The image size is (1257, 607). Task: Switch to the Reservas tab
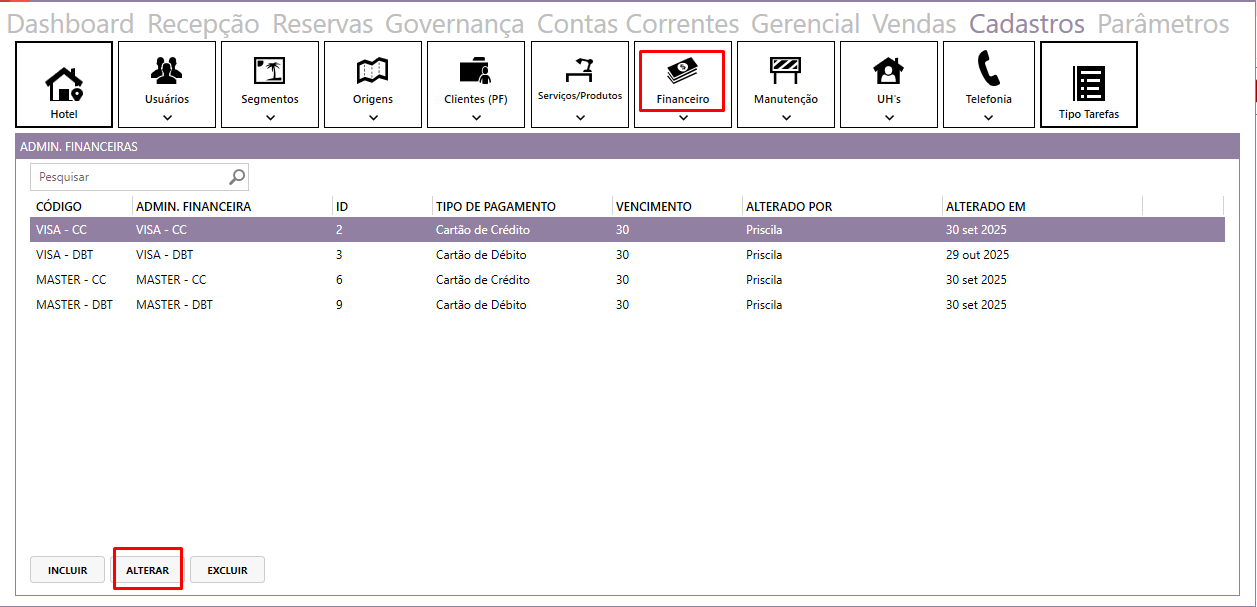322,24
